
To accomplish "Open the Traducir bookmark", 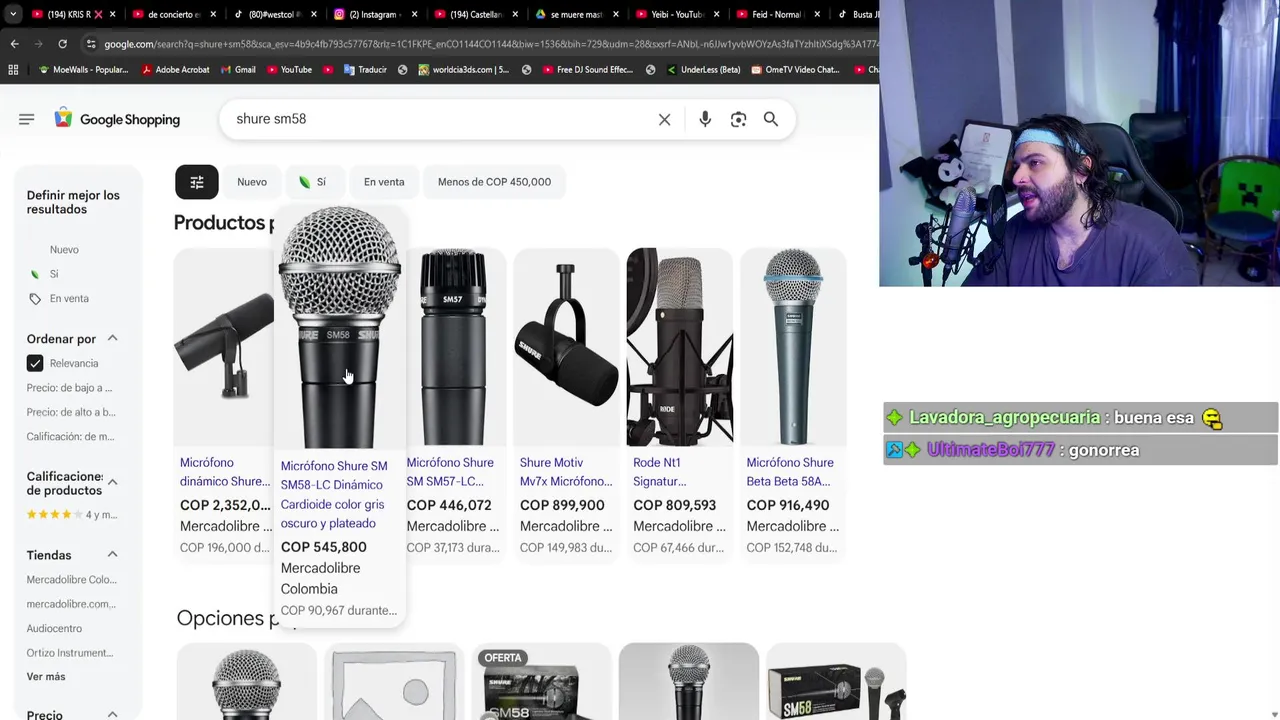I will tap(364, 70).
